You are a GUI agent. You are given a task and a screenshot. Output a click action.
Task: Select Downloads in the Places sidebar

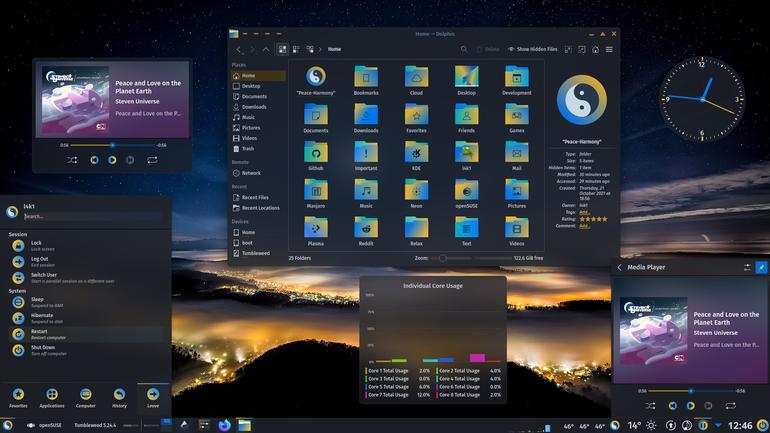(254, 107)
